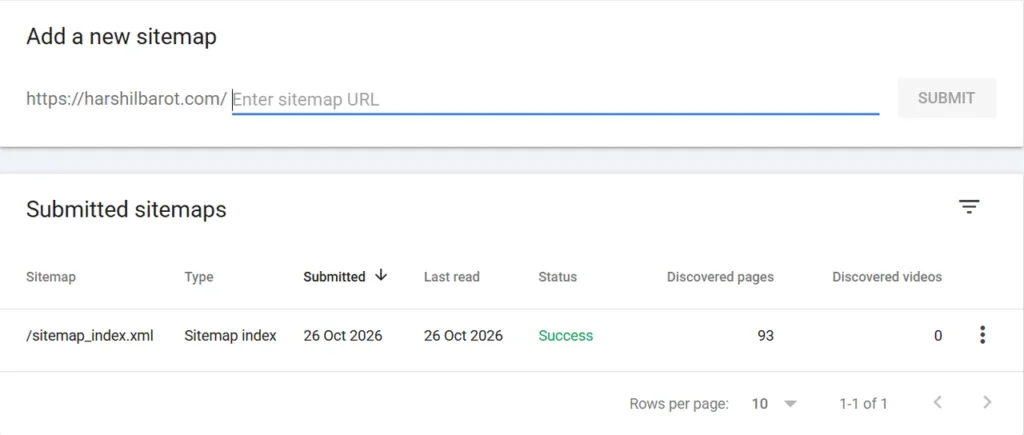
Task: Click the Discovered pages column header
Action: [720, 277]
